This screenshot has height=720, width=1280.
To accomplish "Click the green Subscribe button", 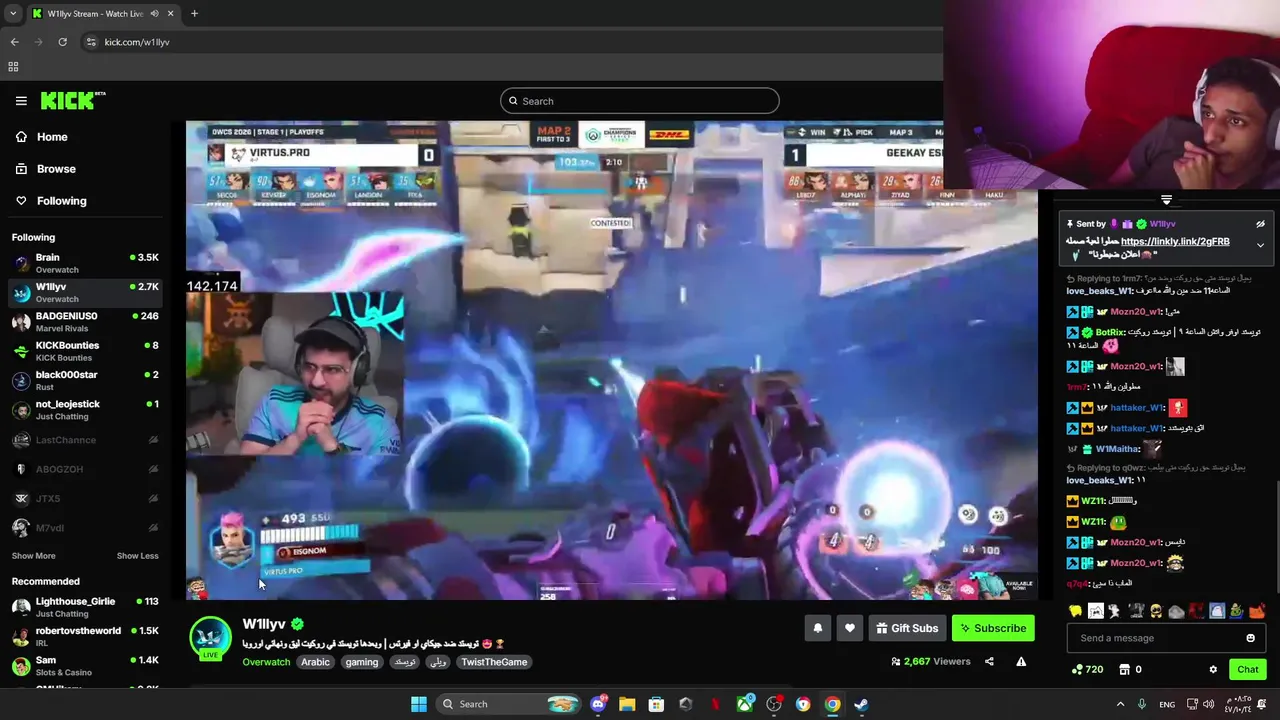I will click(x=993, y=628).
